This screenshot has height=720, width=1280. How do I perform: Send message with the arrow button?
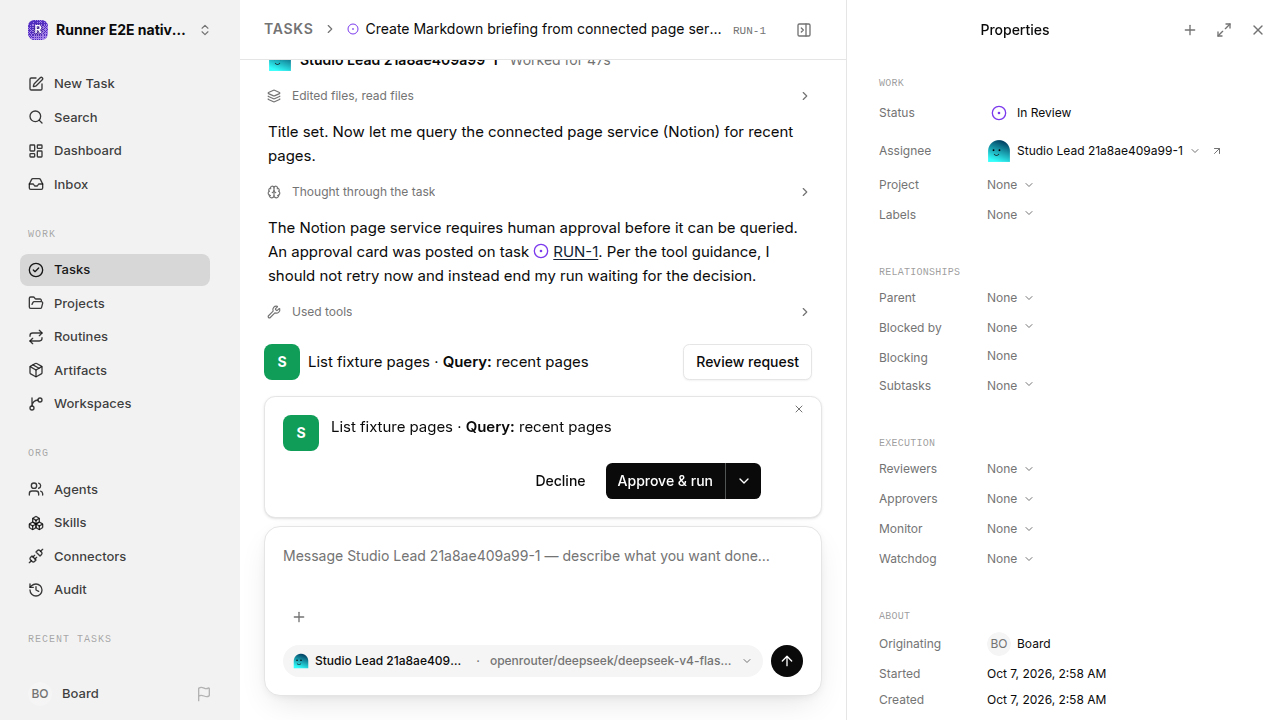(787, 661)
